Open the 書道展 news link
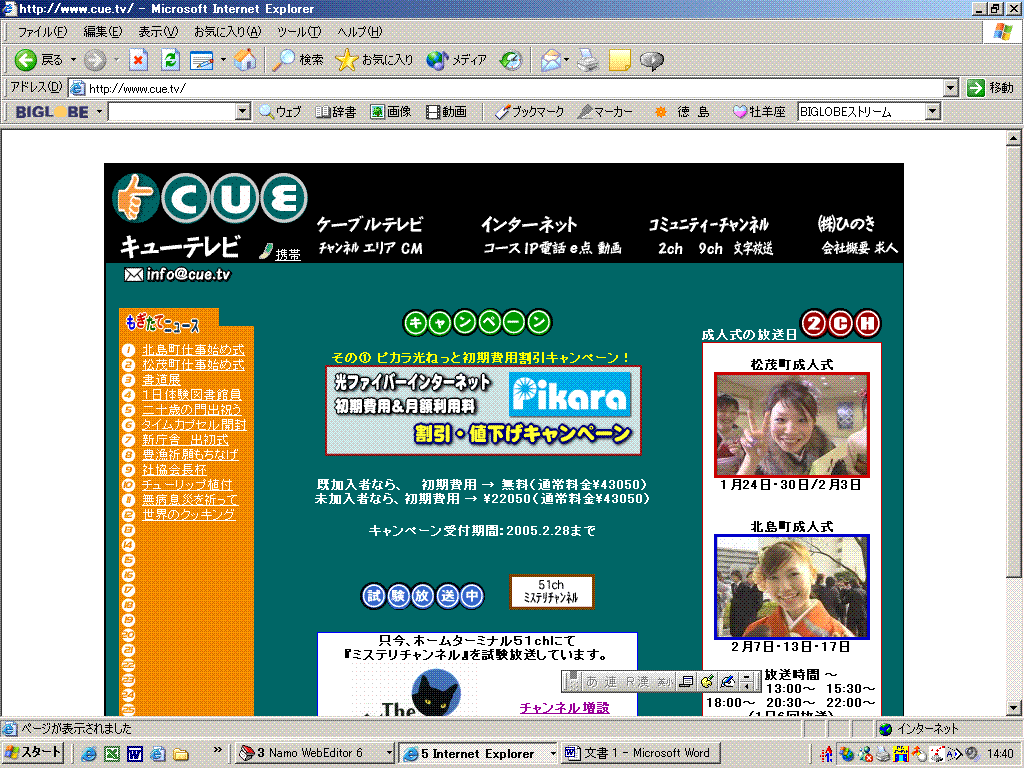1024x768 pixels. (x=161, y=379)
